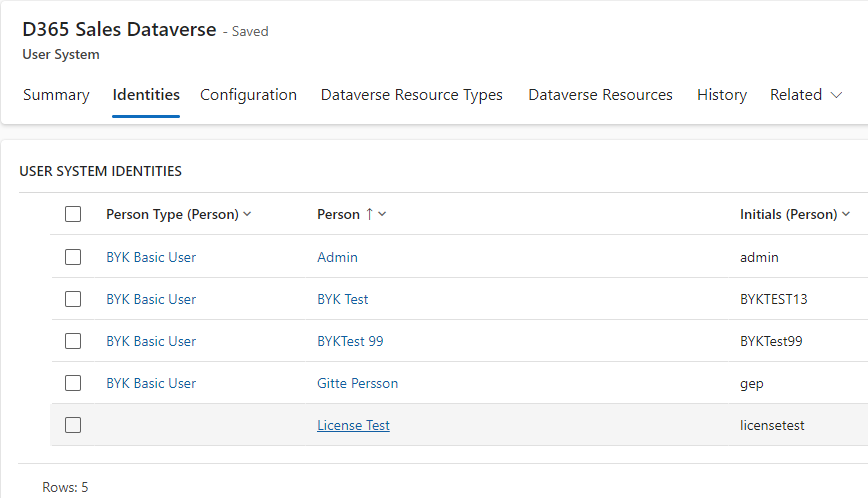Open Person Type (Person) column filter menu

[x=178, y=214]
